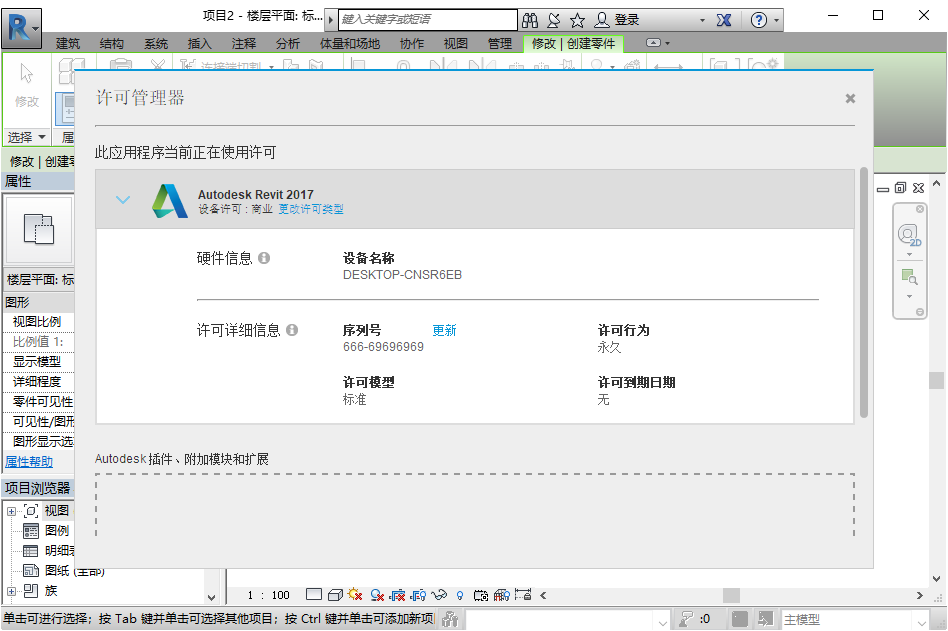948x631 pixels.
Task: Click the horizontal scrollbar thumb in view
Action: click(732, 595)
